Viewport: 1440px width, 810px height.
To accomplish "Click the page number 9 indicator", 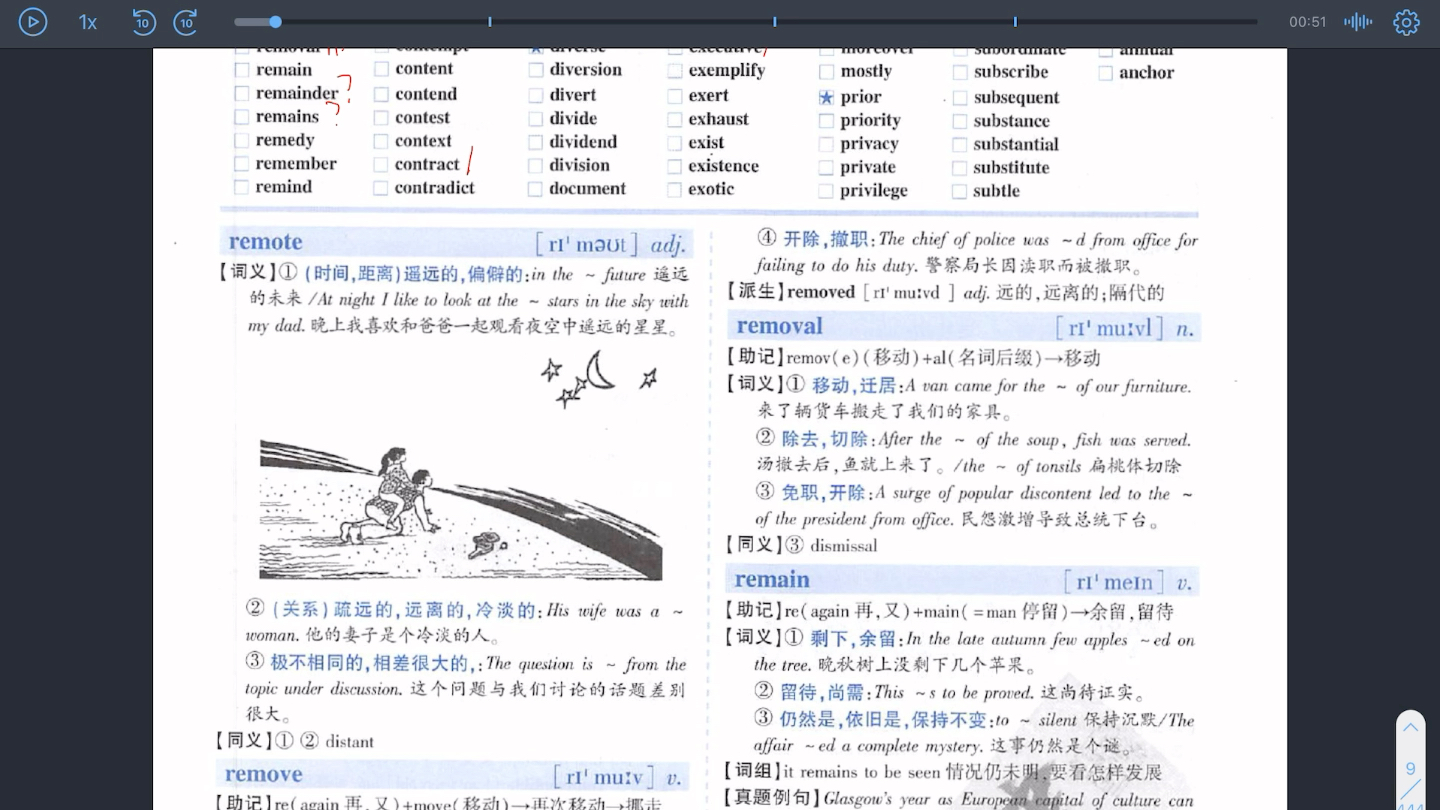I will 1410,769.
